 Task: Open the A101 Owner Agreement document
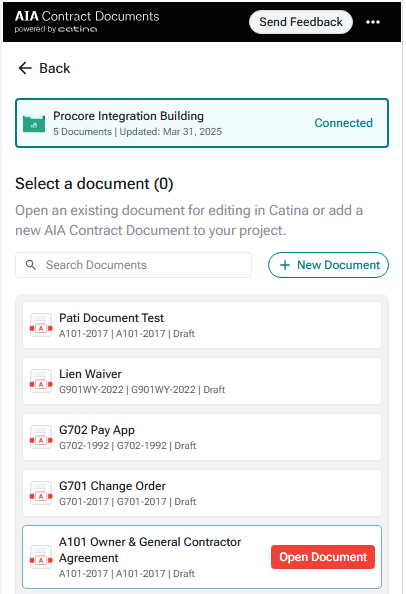tap(323, 557)
